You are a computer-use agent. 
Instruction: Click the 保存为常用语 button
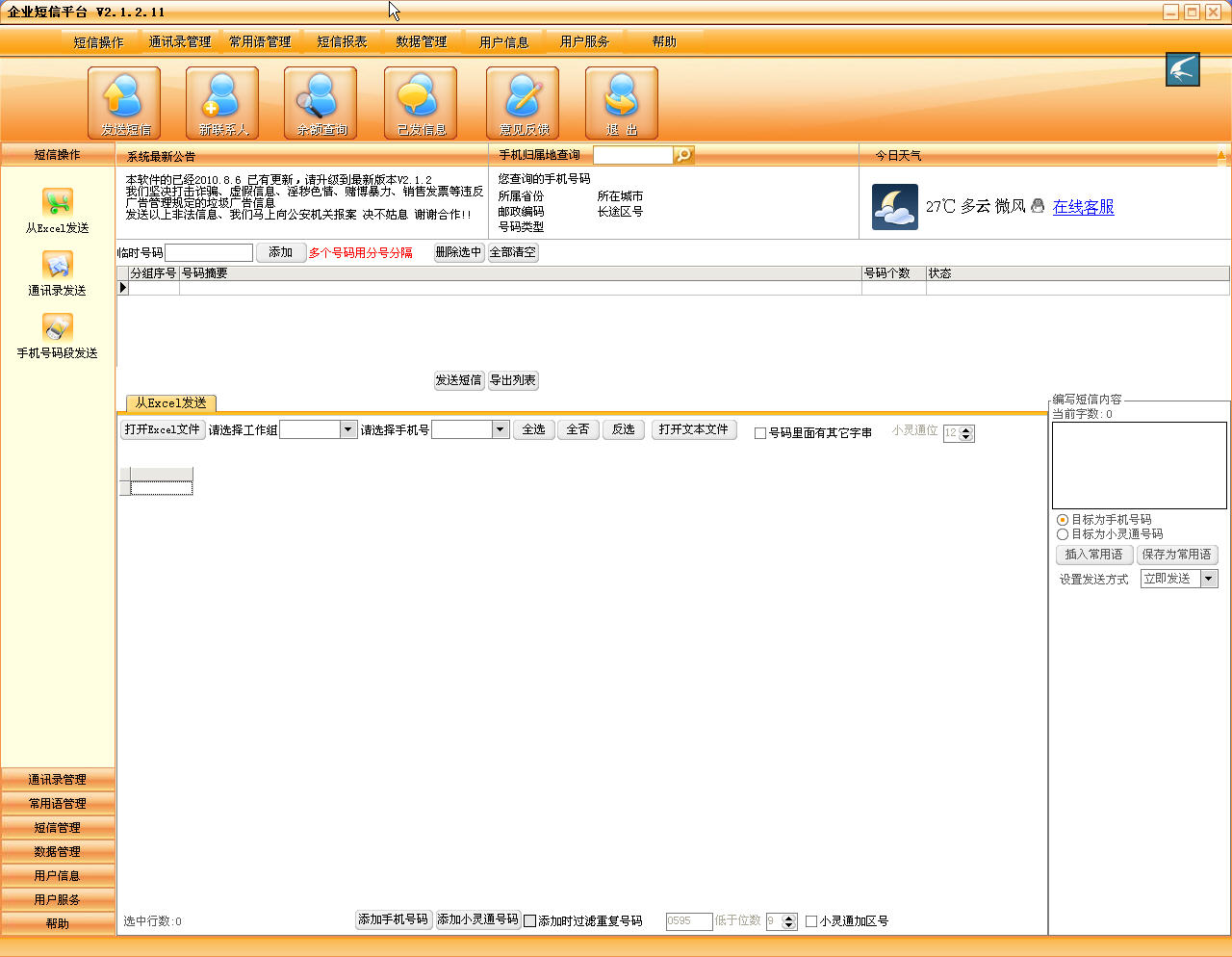[x=1177, y=555]
